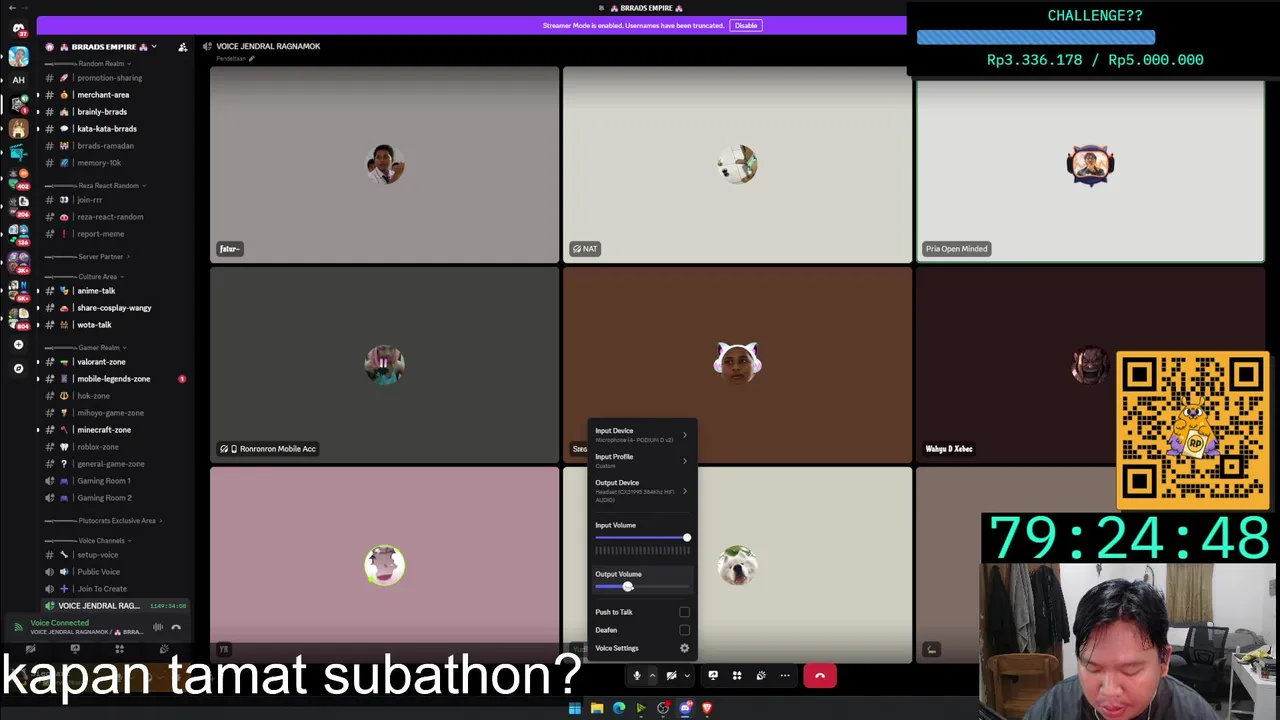Select the NAT participant tile
The image size is (1280, 720).
tap(737, 165)
